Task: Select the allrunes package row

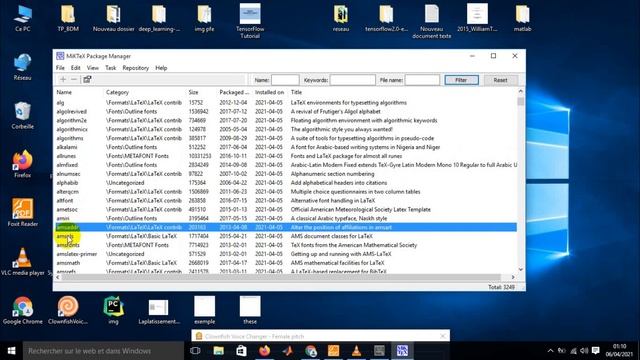Action: click(x=286, y=156)
